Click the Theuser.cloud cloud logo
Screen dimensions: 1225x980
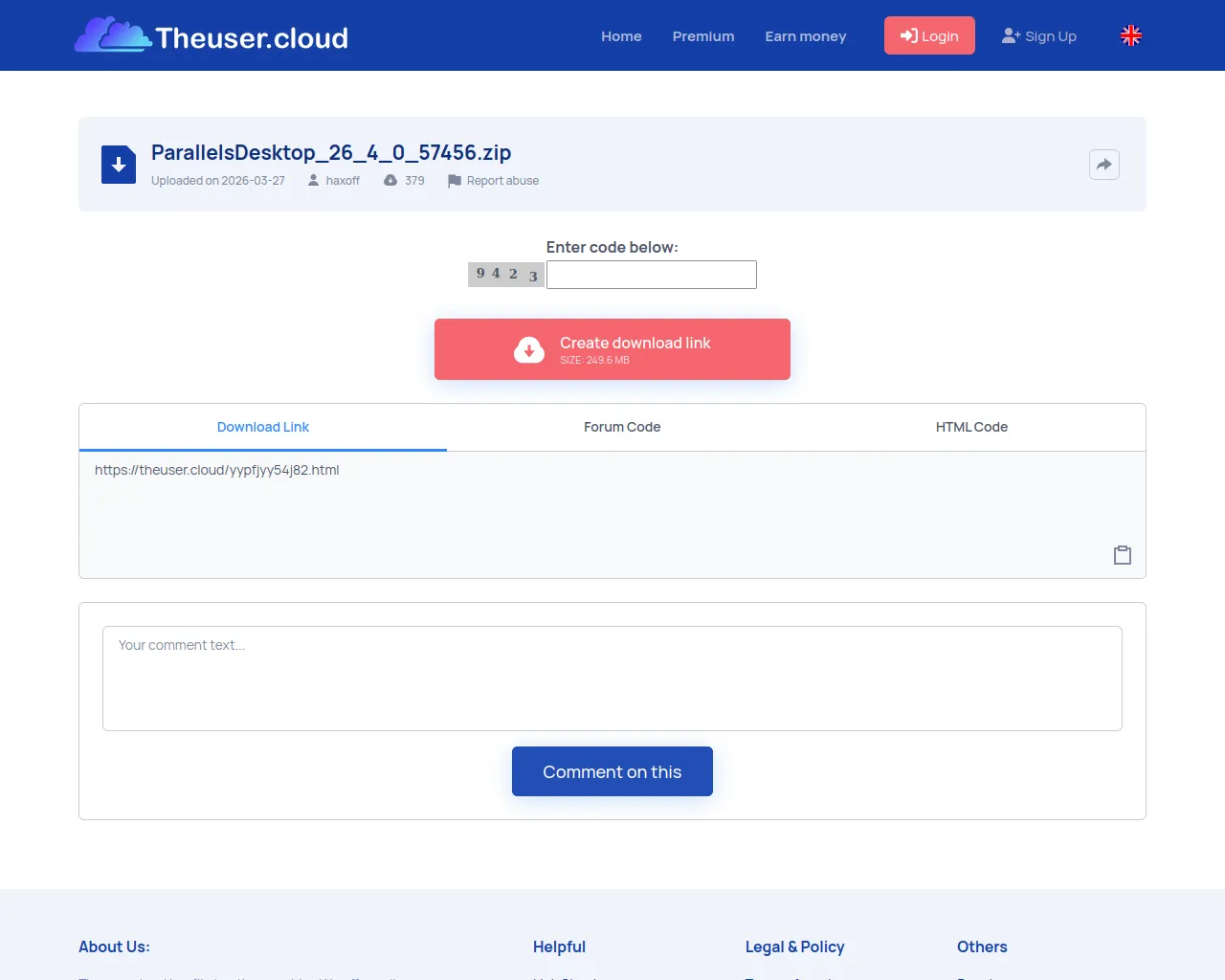[115, 35]
